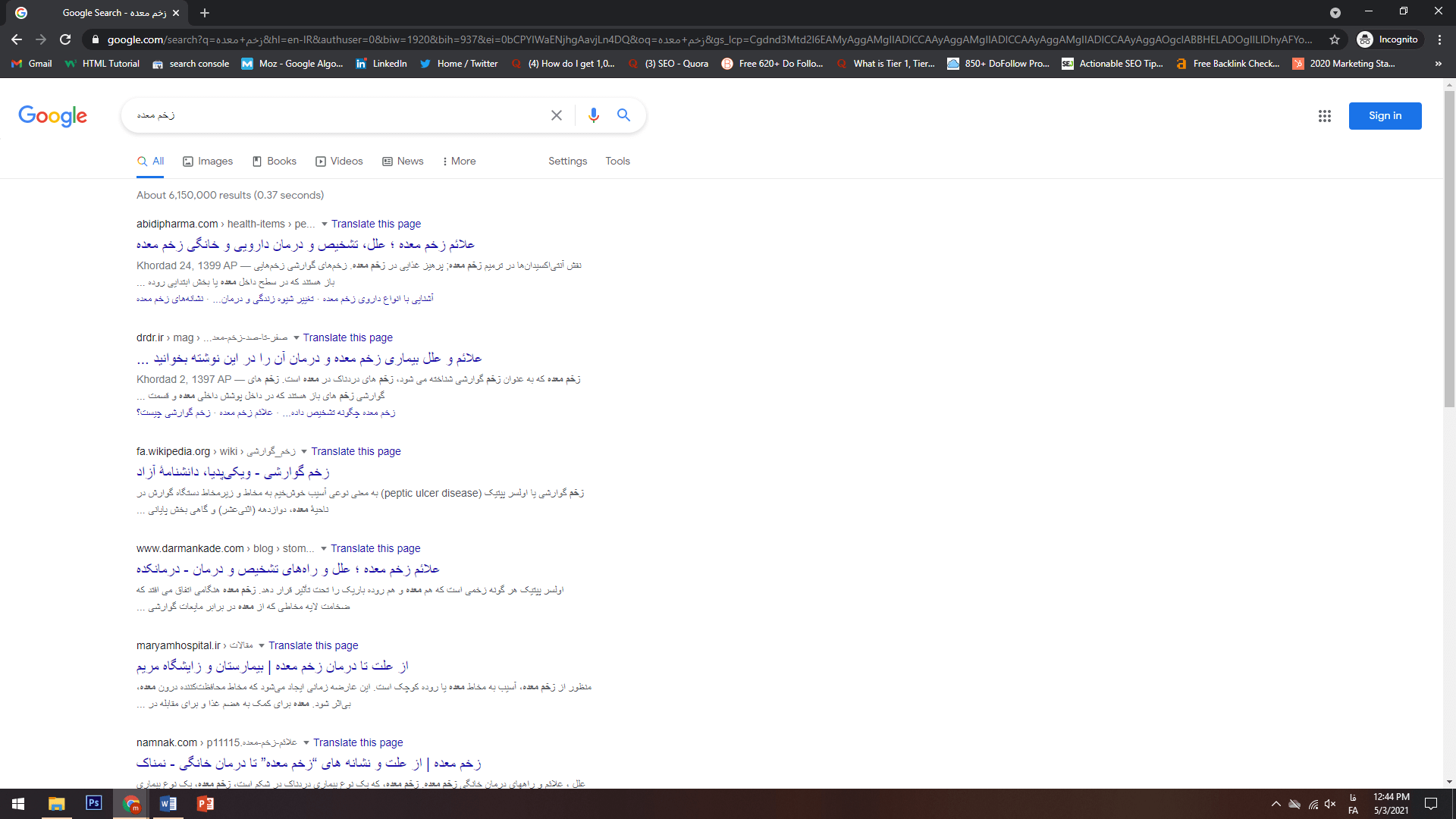Expand abidipharma.com result options arrow
The height and width of the screenshot is (819, 1456).
click(x=325, y=224)
